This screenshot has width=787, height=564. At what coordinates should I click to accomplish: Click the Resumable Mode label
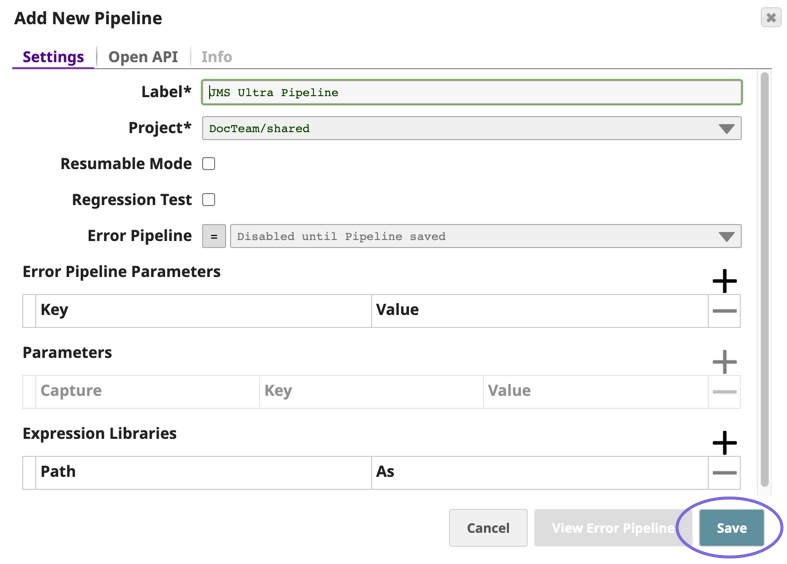(x=126, y=164)
